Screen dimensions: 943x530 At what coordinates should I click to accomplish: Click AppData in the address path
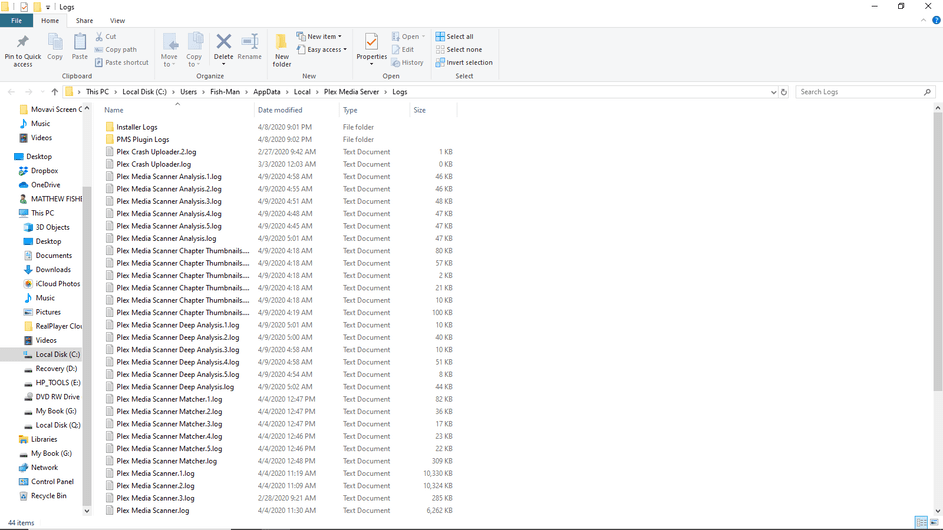click(266, 92)
